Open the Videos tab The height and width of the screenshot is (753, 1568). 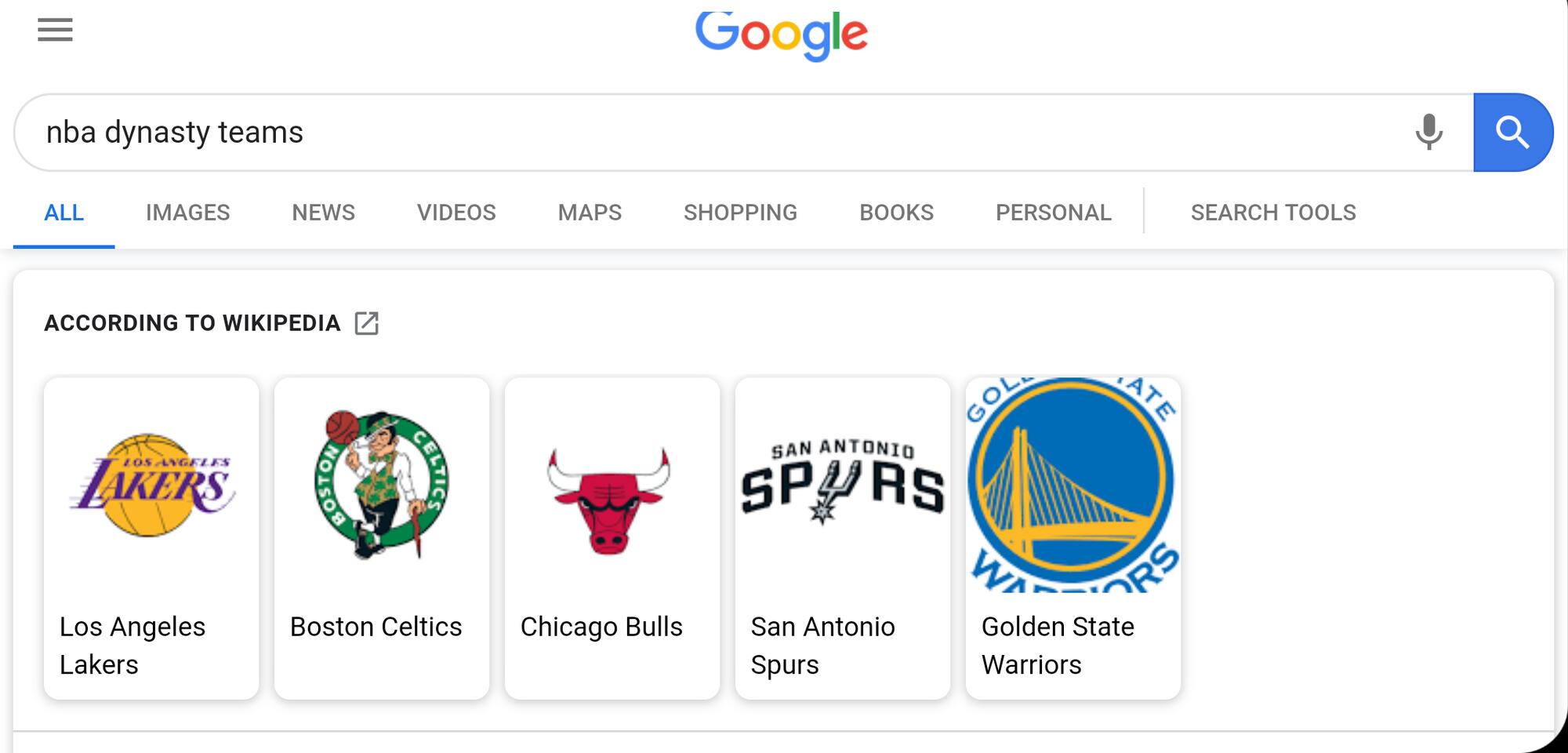coord(456,213)
